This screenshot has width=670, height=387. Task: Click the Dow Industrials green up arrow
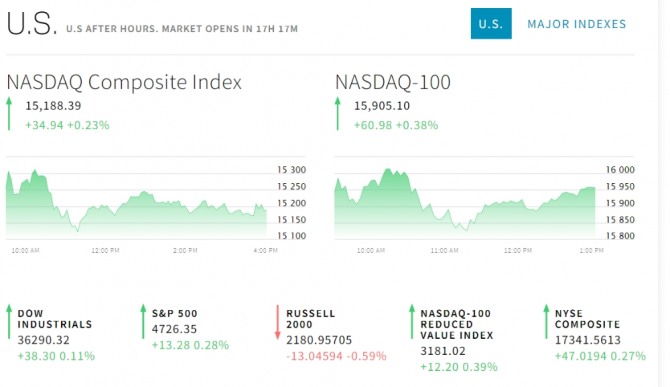(x=9, y=322)
